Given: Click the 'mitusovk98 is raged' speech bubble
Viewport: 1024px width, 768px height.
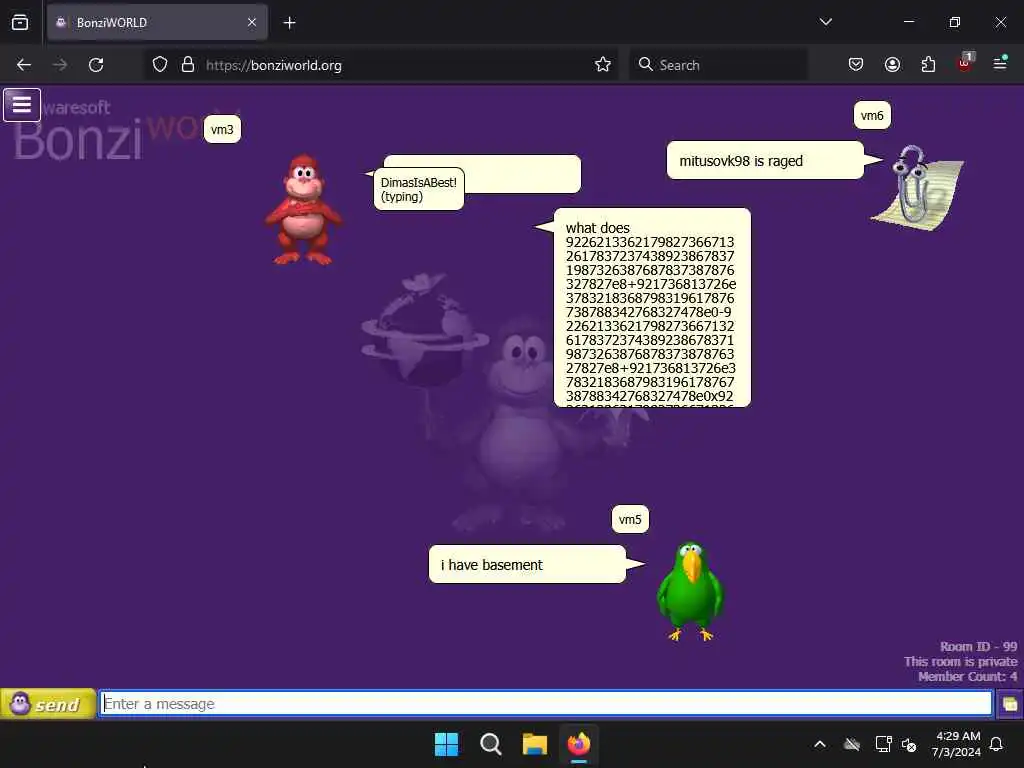Looking at the screenshot, I should pyautogui.click(x=765, y=161).
